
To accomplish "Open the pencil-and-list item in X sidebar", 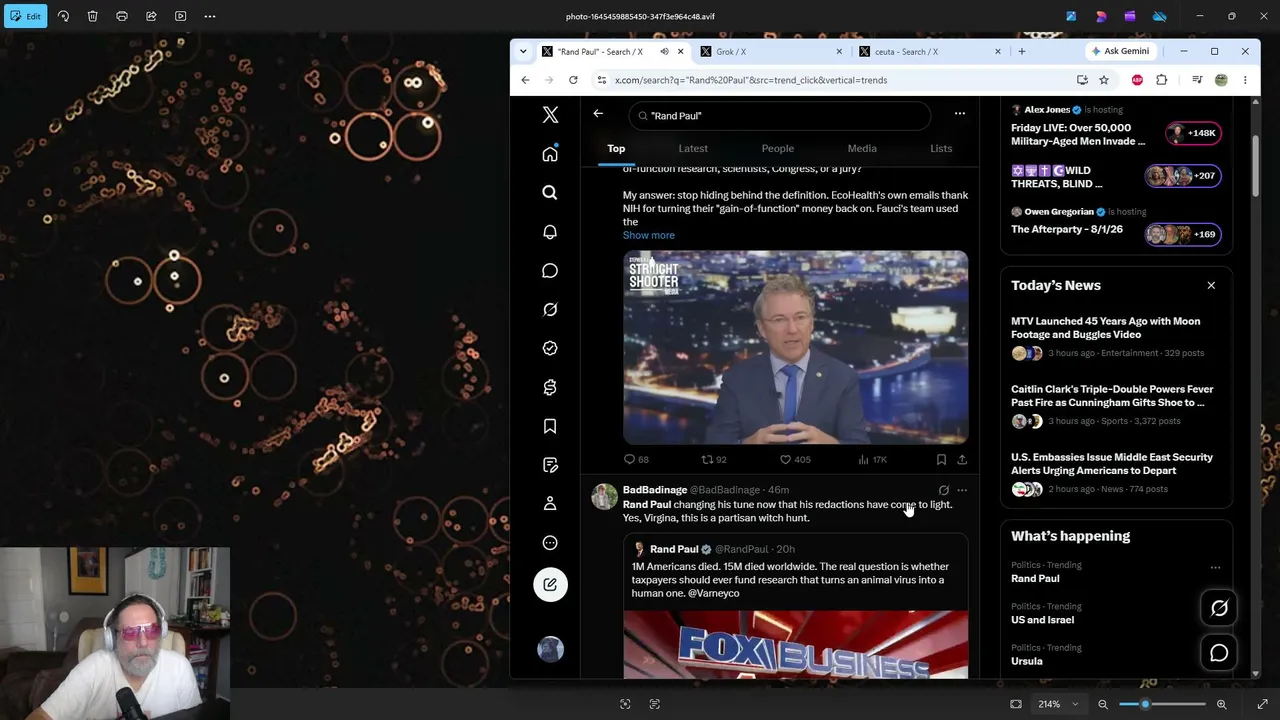I will (x=550, y=465).
